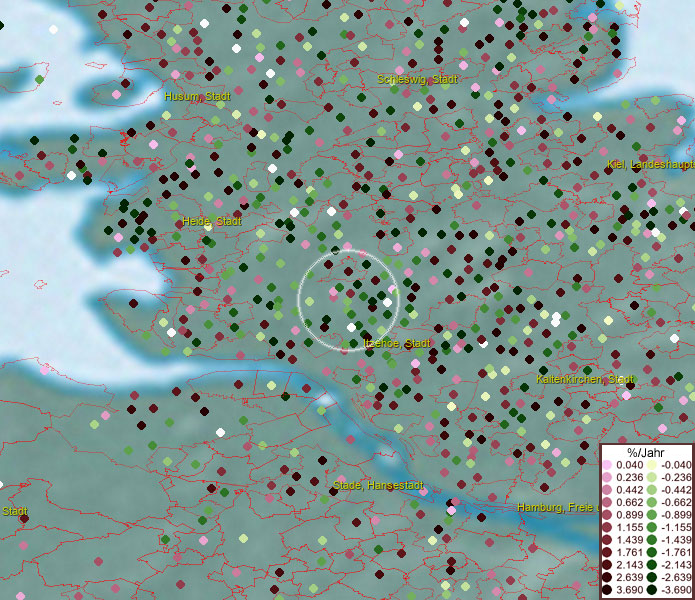This screenshot has width=695, height=600.
Task: Select the 'Itzehoe, Stadt' label
Action: pos(397,343)
